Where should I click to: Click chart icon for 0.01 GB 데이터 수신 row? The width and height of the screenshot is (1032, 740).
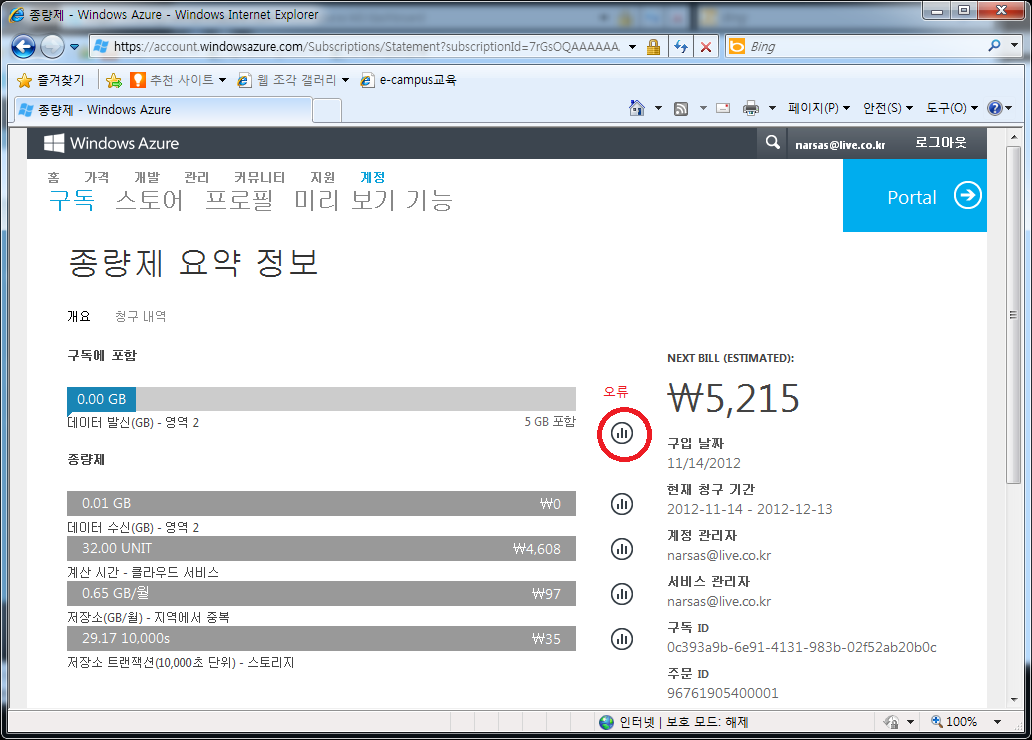coord(622,504)
